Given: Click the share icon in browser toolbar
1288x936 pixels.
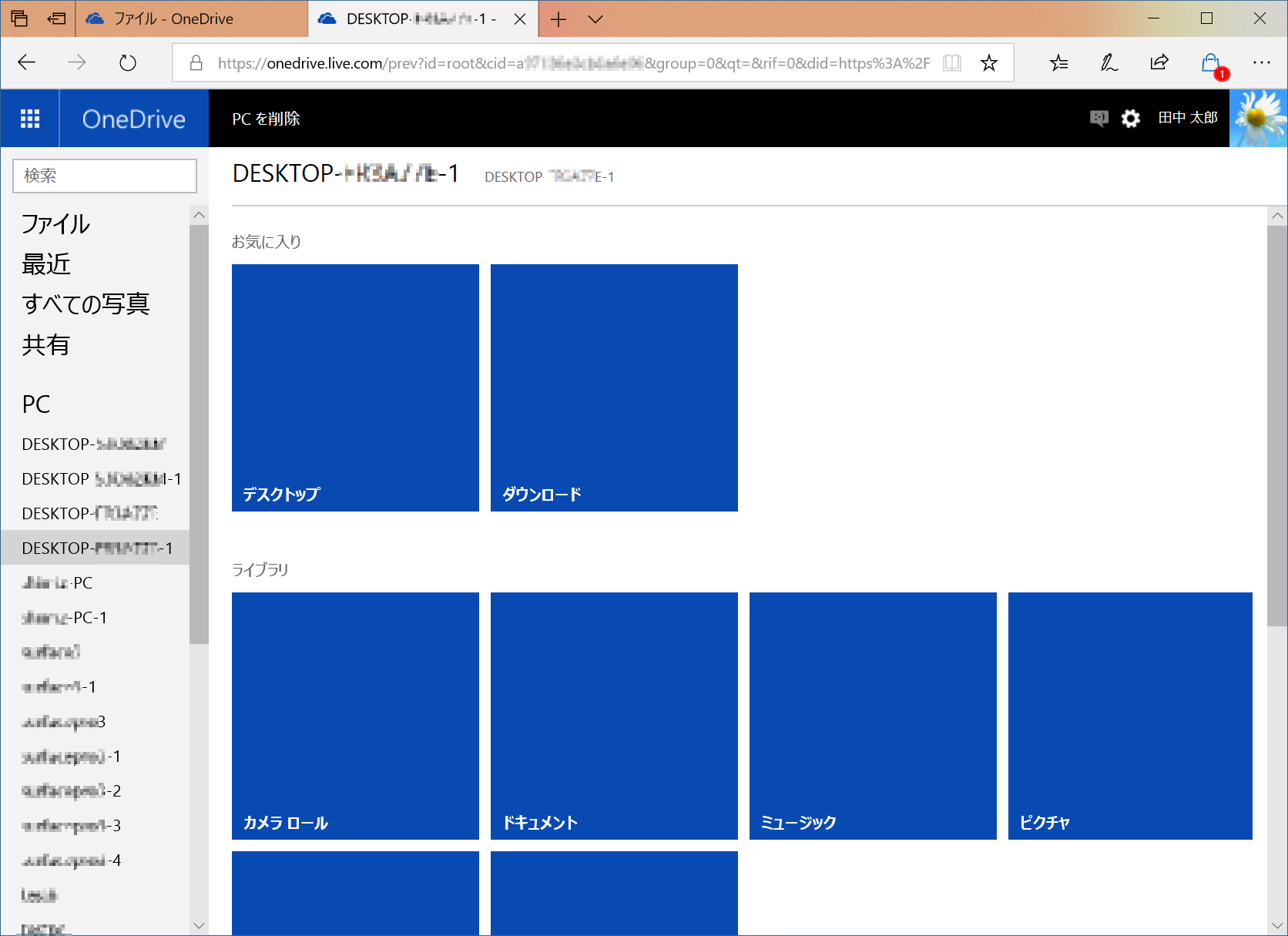Looking at the screenshot, I should click(x=1159, y=62).
